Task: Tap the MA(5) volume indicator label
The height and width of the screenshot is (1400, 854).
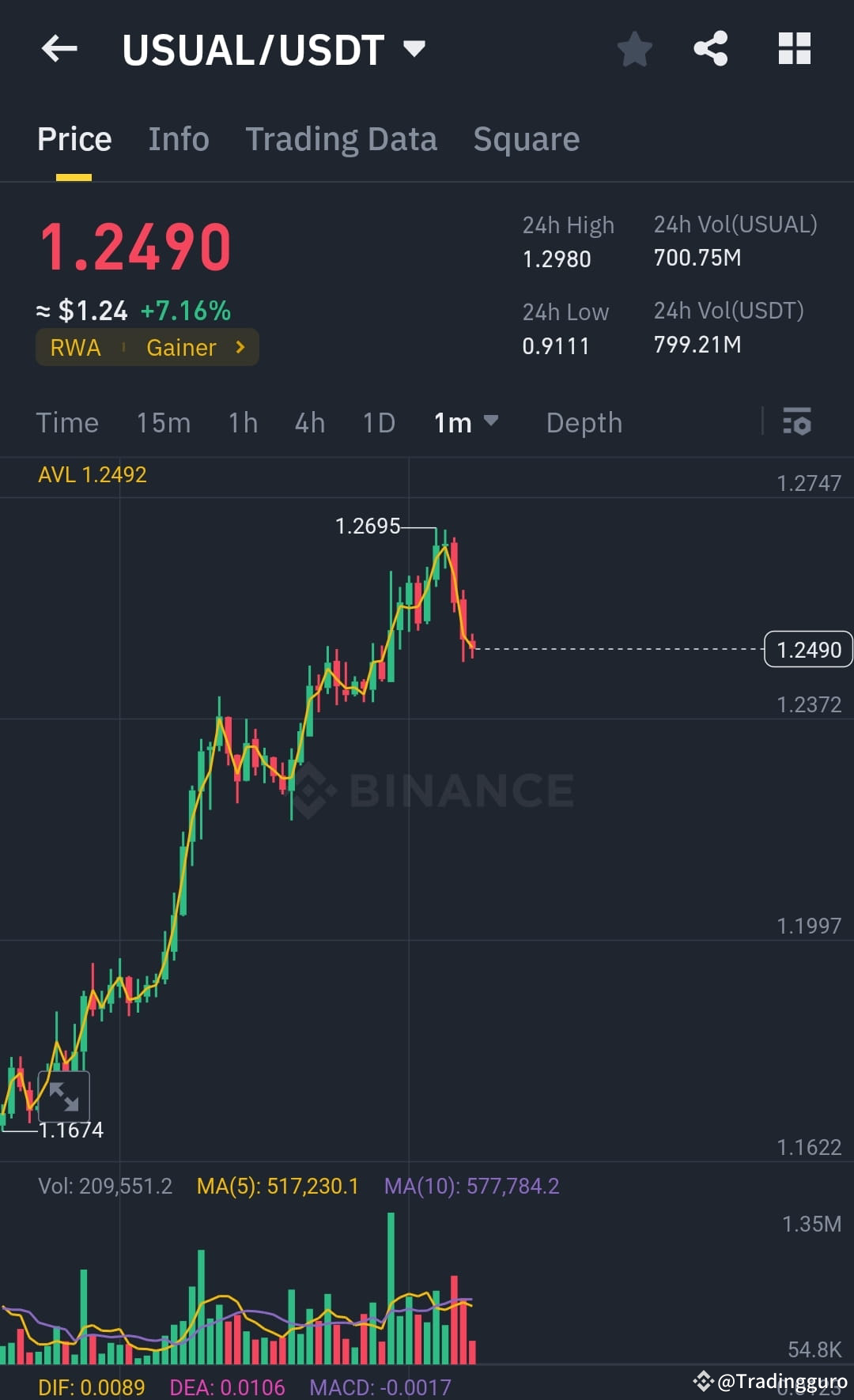Action: pos(278,1186)
